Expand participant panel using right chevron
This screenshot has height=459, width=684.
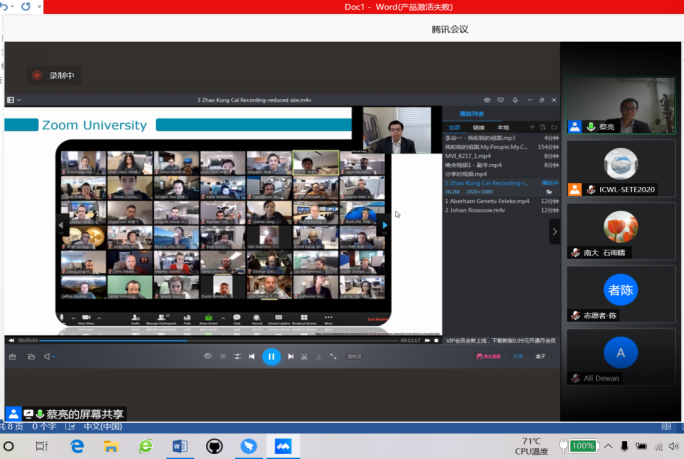554,230
